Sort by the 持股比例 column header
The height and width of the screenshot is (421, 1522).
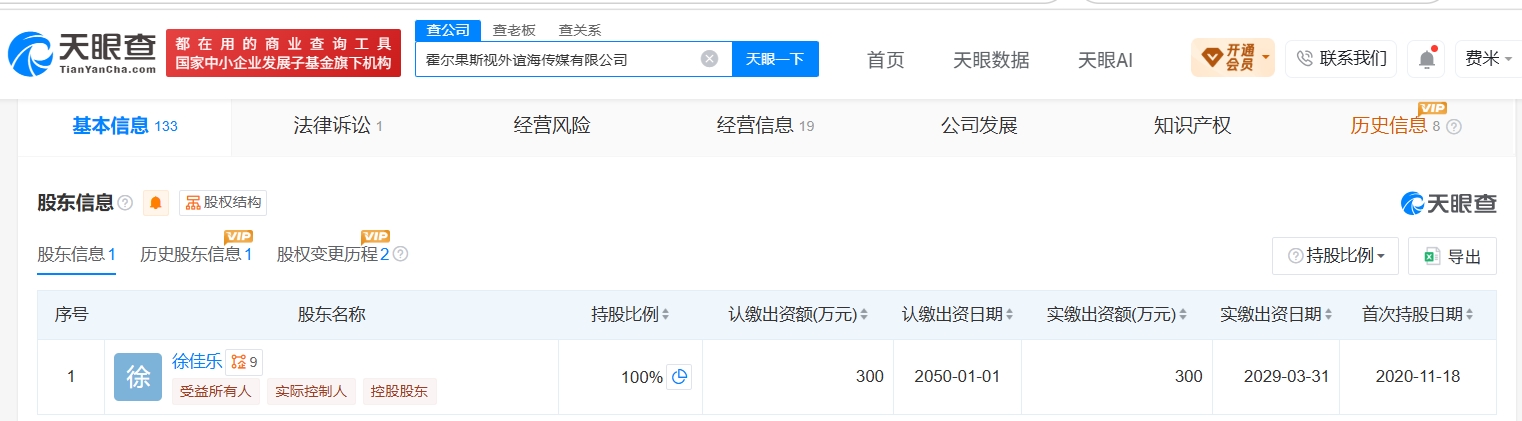pyautogui.click(x=631, y=314)
